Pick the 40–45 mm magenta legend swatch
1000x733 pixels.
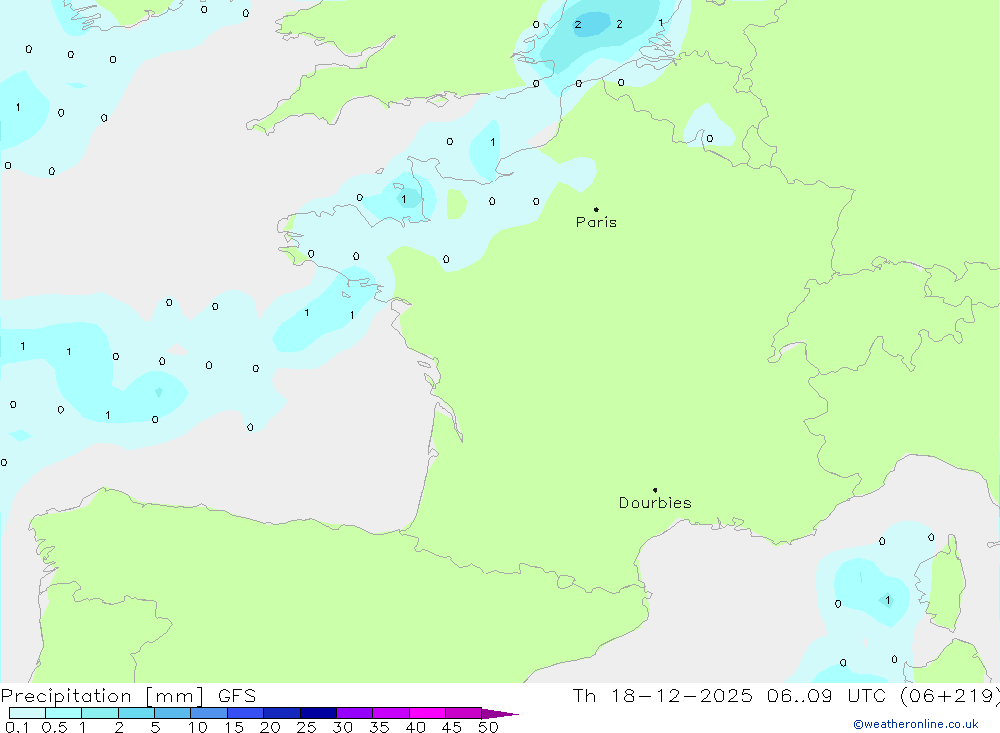coord(427,713)
